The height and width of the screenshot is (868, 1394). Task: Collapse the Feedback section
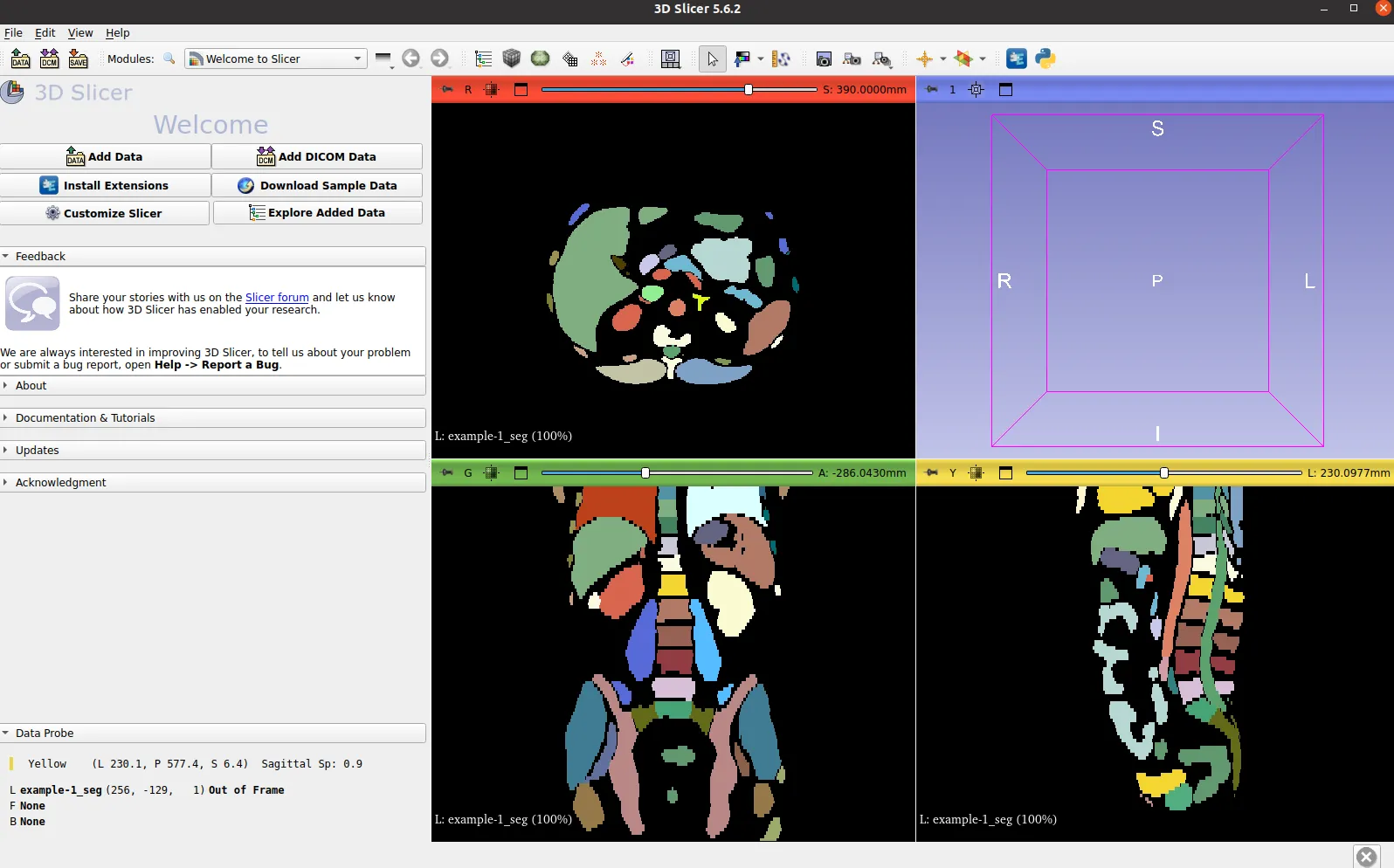pyautogui.click(x=213, y=256)
